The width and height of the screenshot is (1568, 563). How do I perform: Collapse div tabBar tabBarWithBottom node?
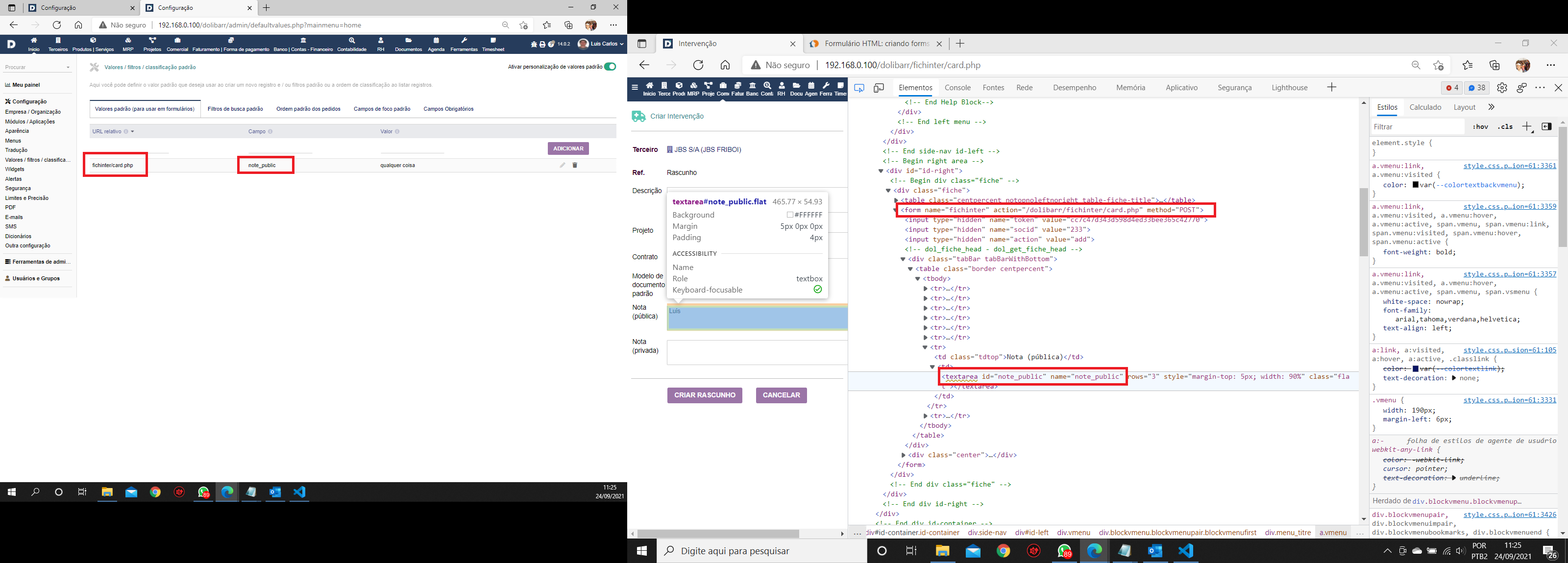[903, 259]
